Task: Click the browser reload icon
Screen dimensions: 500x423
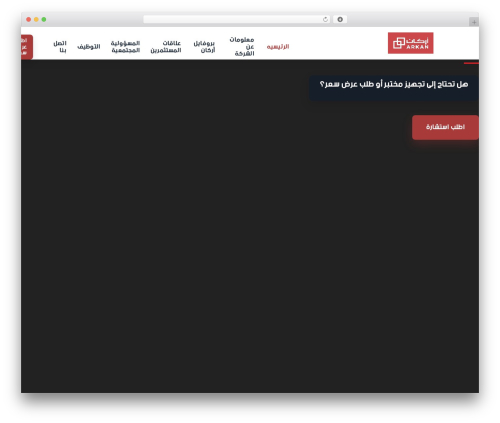Action: tap(325, 20)
